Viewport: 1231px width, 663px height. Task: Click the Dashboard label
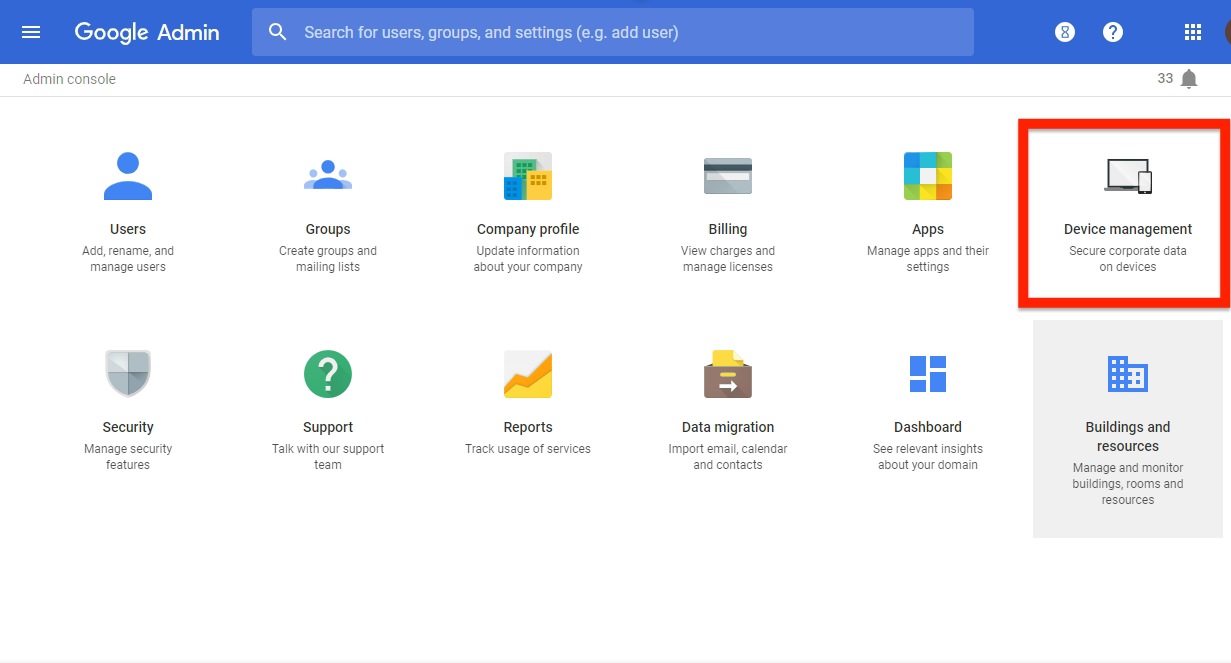(x=928, y=427)
